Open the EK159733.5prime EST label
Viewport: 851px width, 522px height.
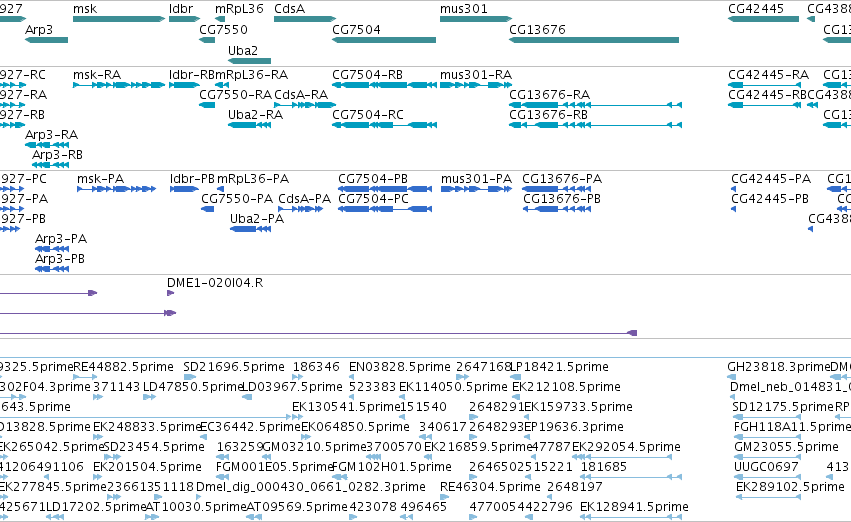pyautogui.click(x=579, y=407)
